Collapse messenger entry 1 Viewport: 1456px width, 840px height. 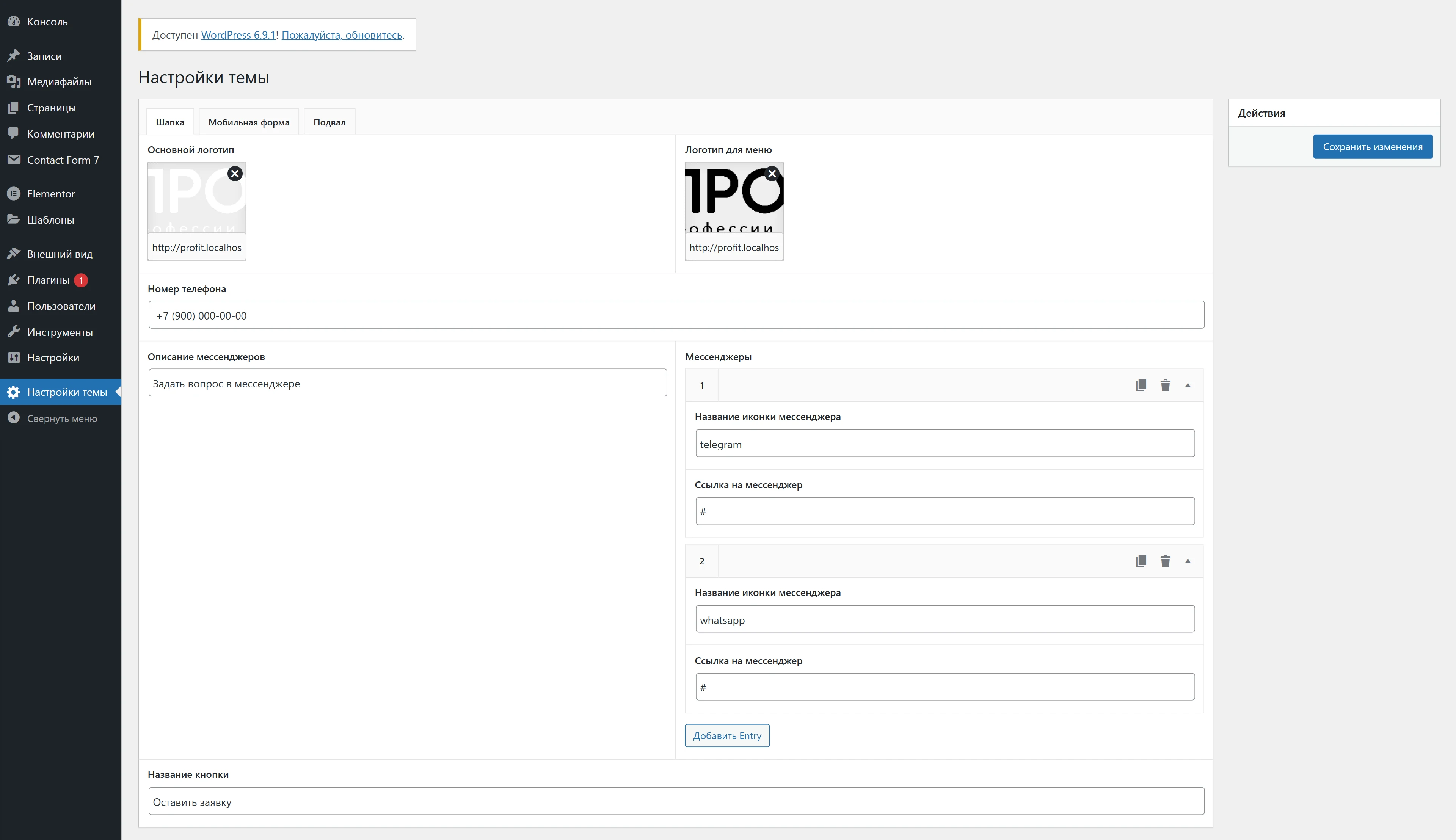pyautogui.click(x=1188, y=386)
